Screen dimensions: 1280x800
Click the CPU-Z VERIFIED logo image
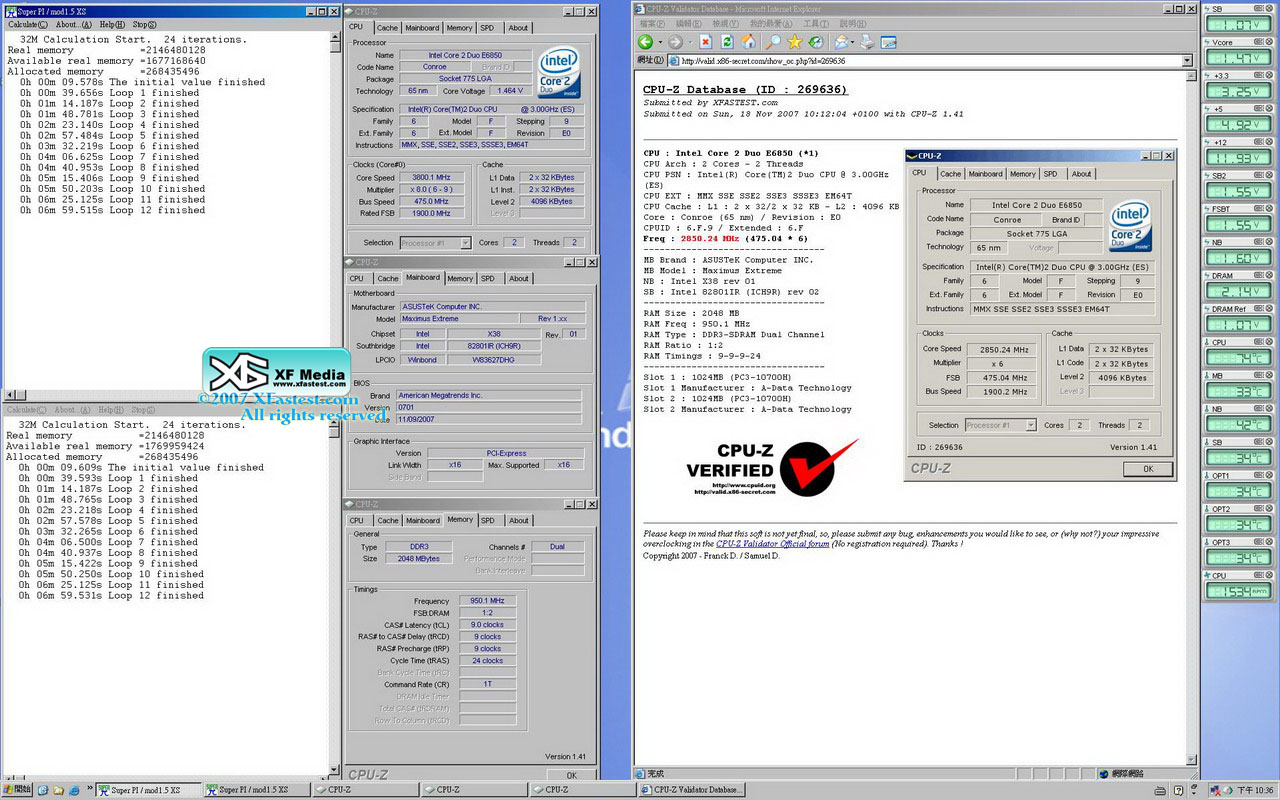(772, 467)
